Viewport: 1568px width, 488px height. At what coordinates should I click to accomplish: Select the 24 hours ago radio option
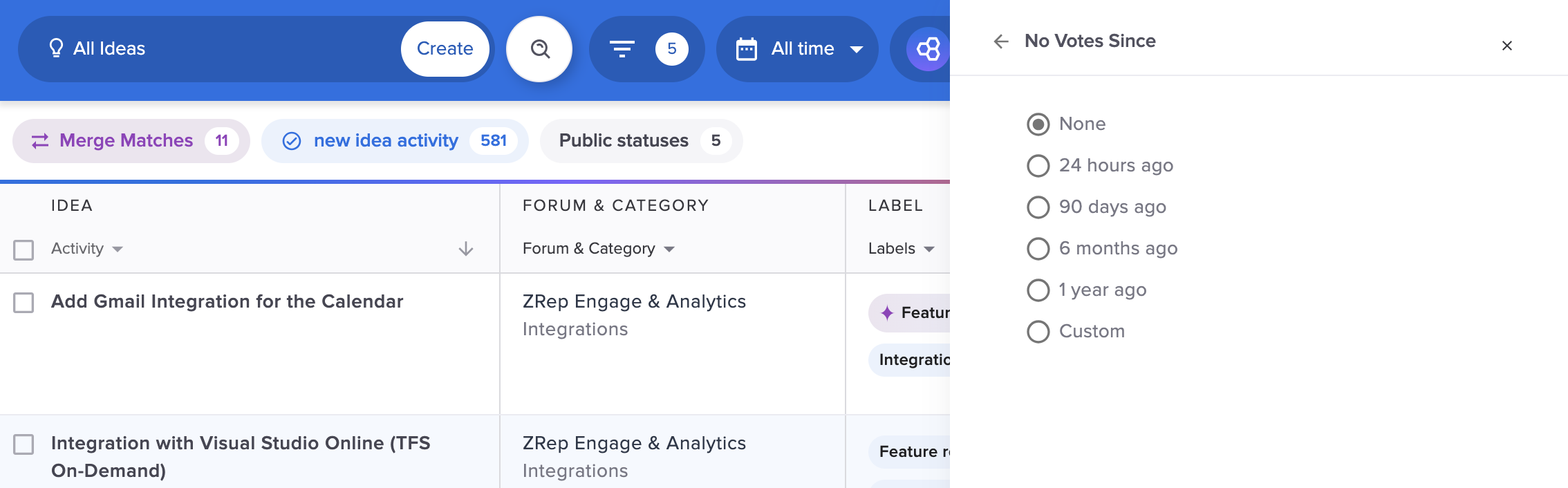pyautogui.click(x=1038, y=166)
